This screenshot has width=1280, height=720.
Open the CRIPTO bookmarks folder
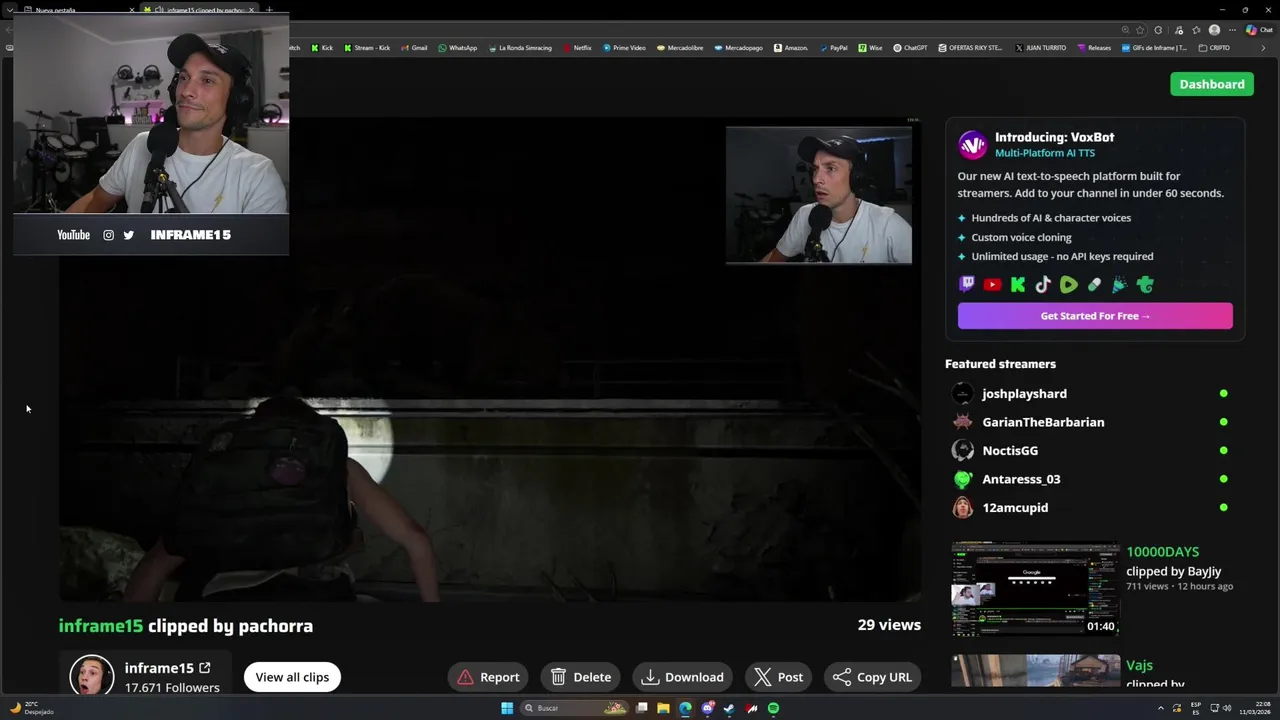1214,48
